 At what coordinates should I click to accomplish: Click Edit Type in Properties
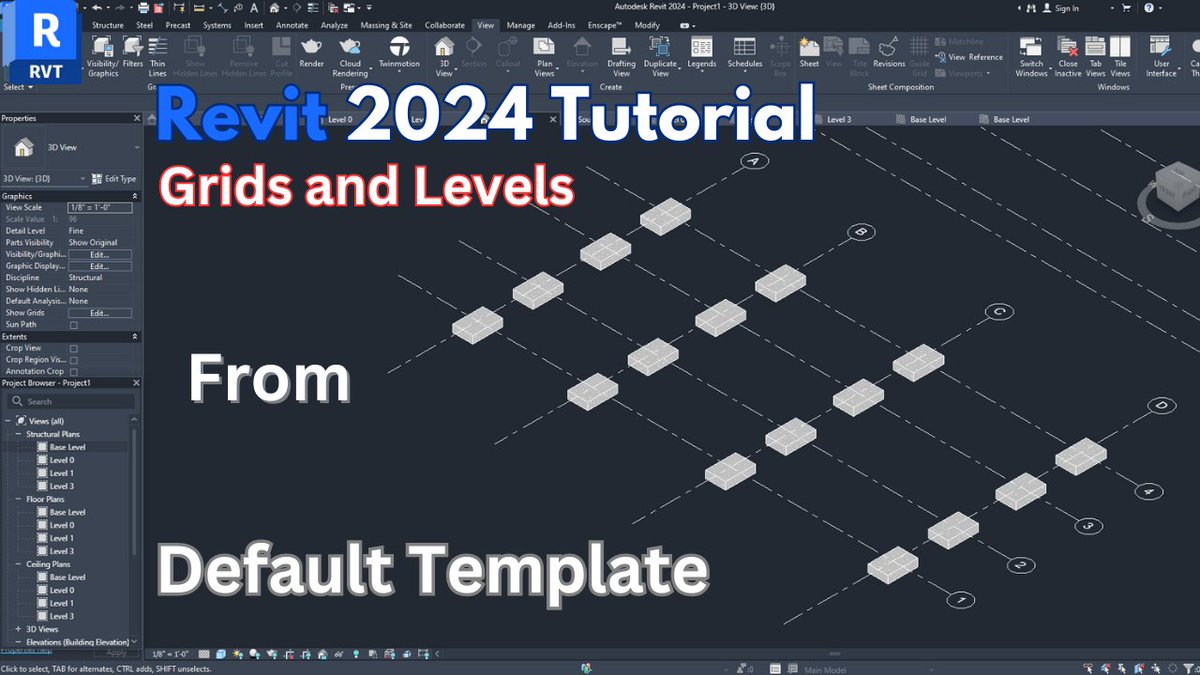[x=113, y=178]
